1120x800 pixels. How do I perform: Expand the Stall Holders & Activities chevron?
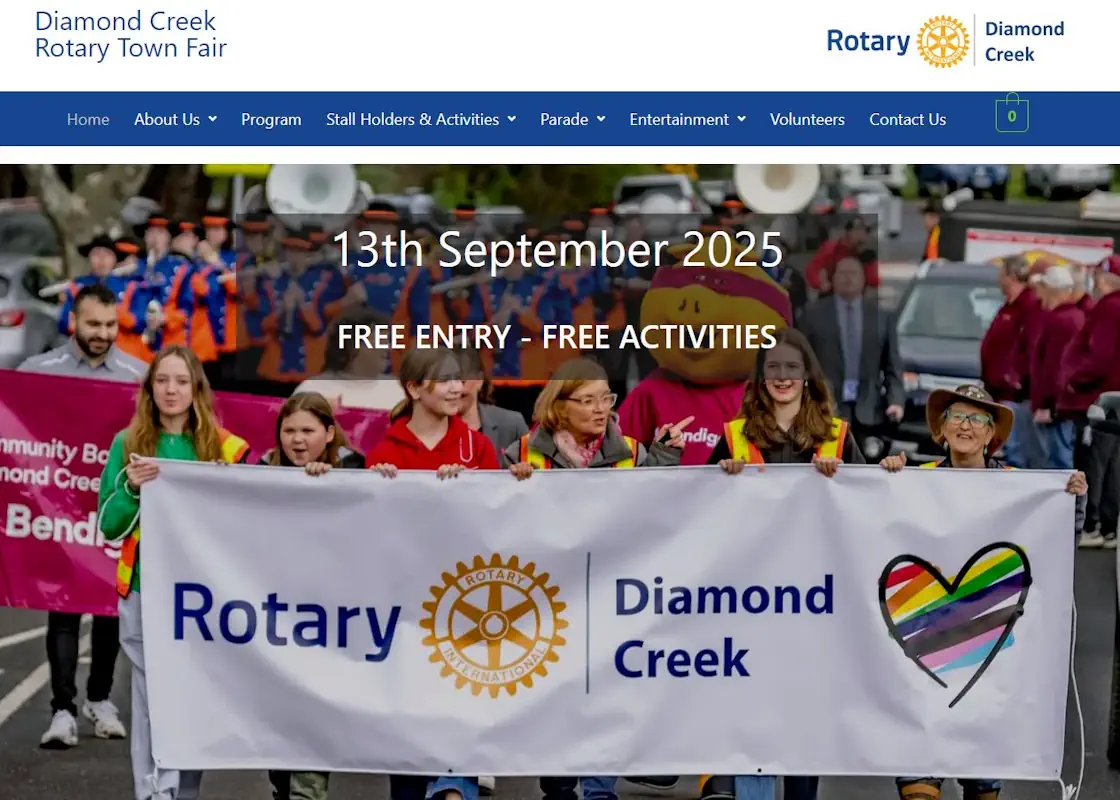511,119
